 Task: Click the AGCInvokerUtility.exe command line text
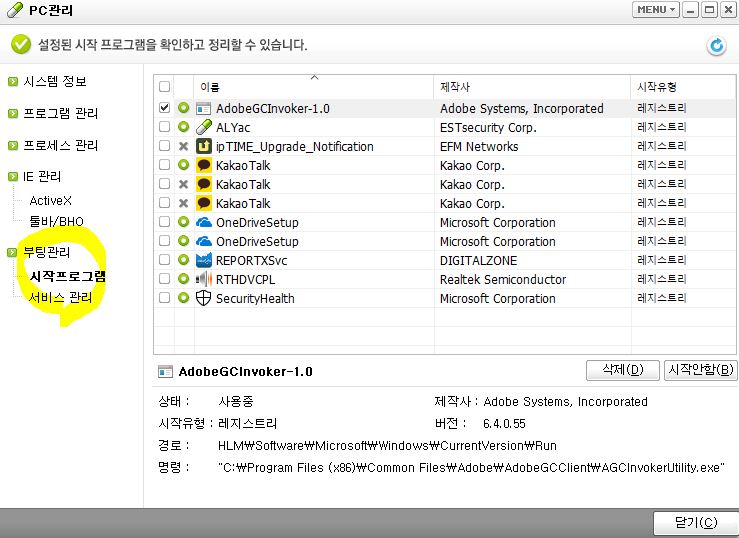point(471,468)
